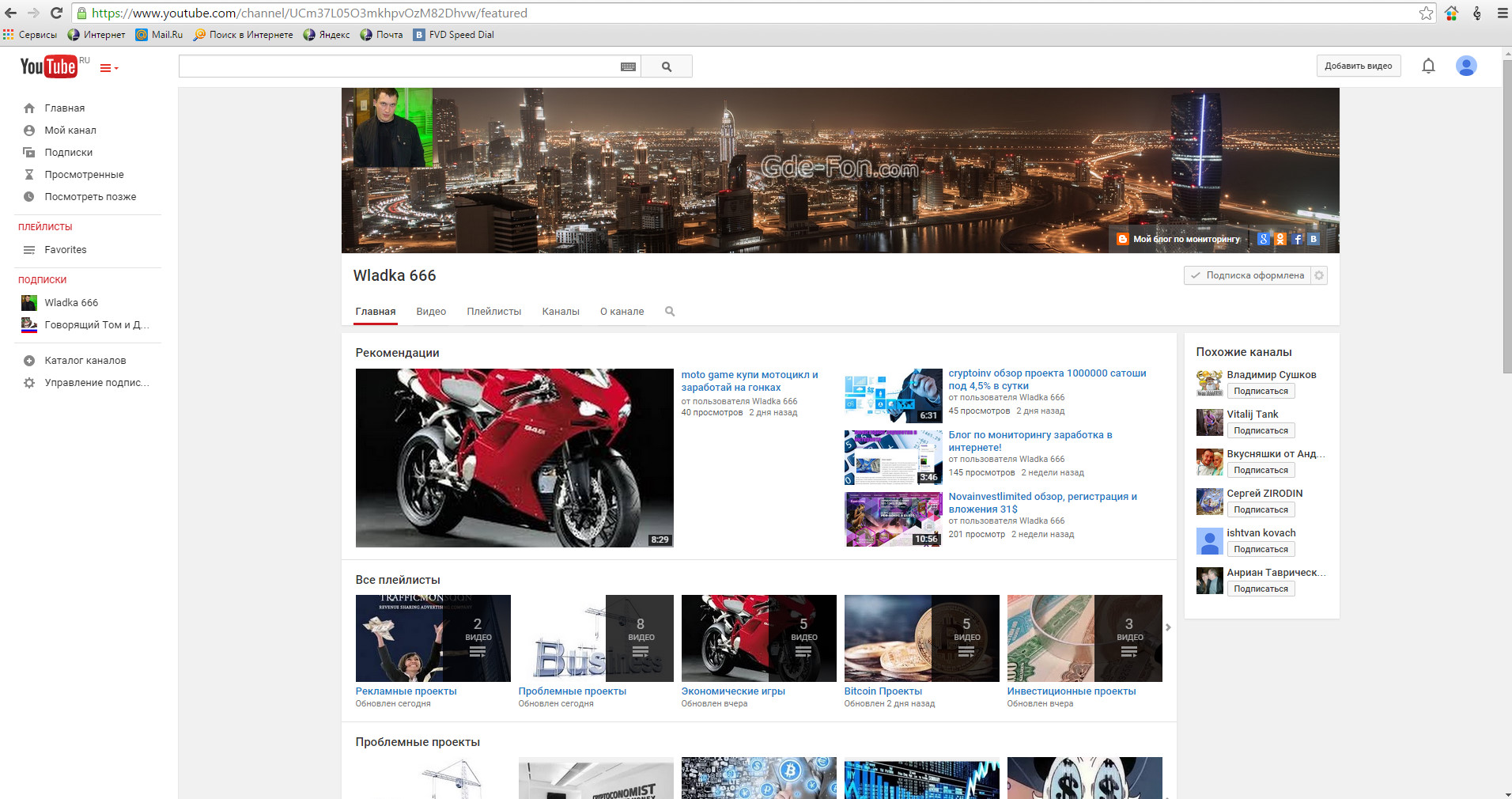Open the FVD Speed Dial bookmark
The image size is (1512, 799).
point(454,35)
